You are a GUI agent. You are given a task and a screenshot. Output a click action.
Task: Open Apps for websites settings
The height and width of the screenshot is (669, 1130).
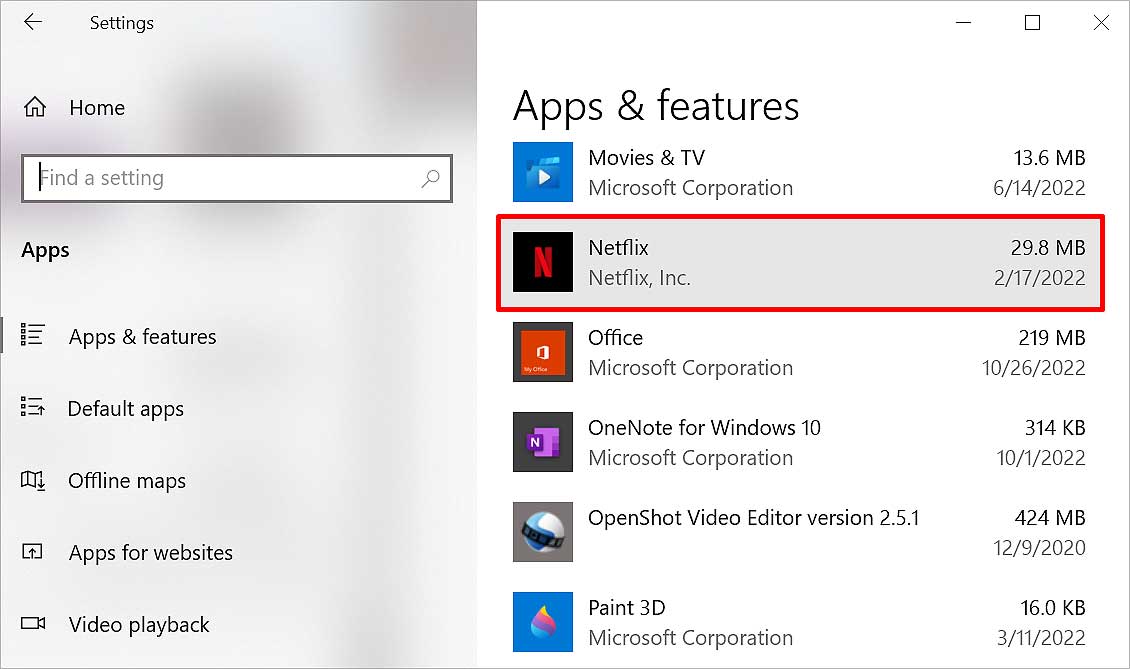click(151, 553)
